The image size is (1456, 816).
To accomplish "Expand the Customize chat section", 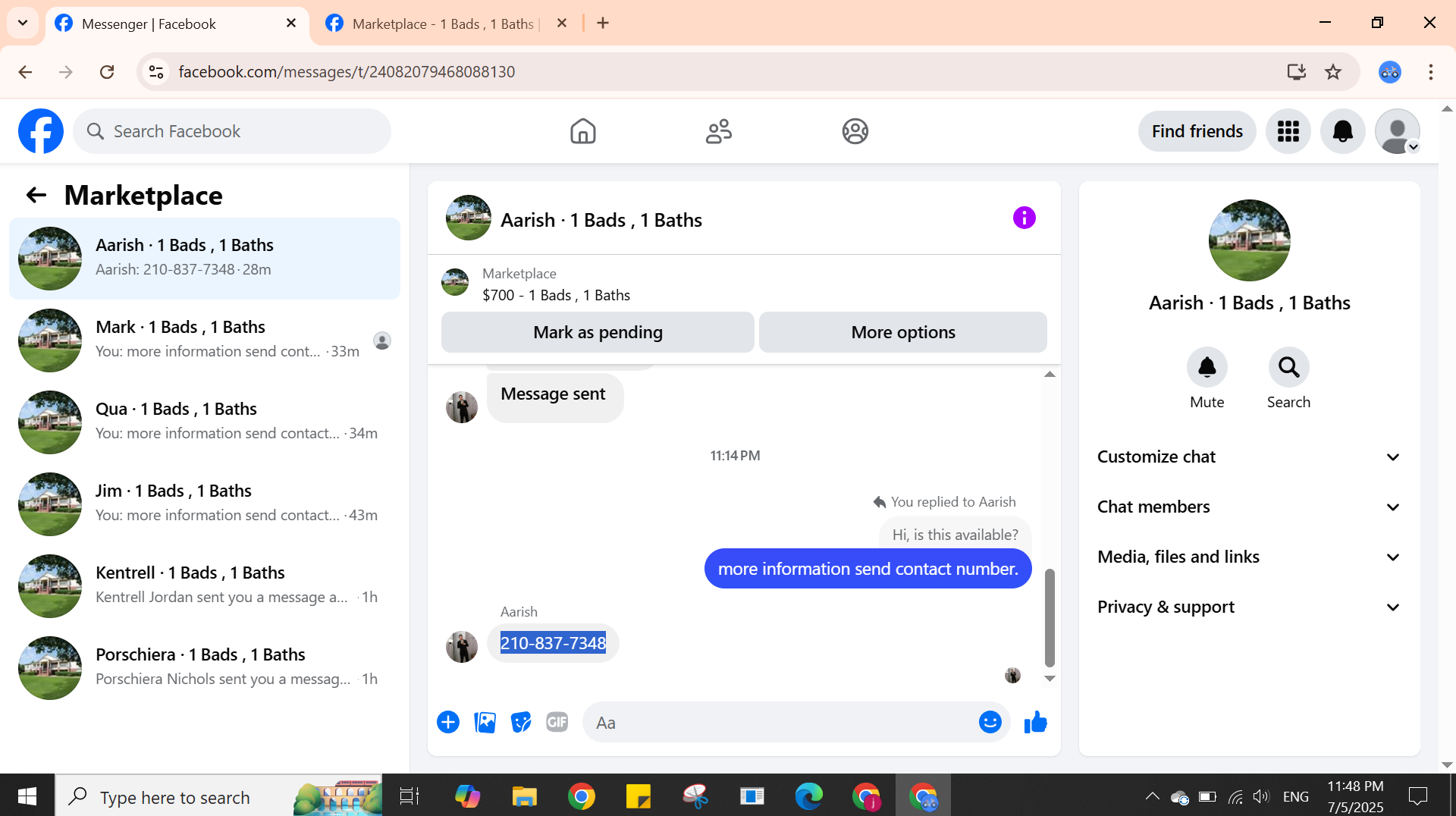I will coord(1249,457).
